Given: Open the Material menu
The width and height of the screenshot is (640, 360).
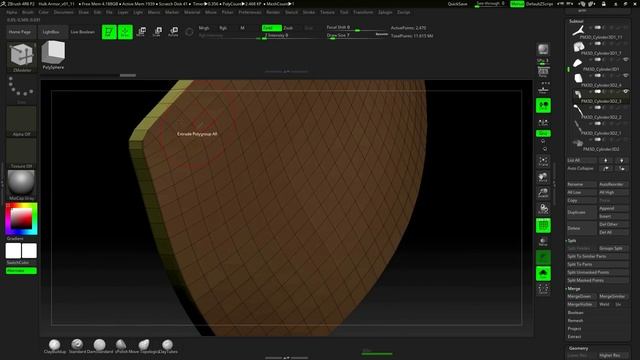Looking at the screenshot, I should tap(192, 12).
